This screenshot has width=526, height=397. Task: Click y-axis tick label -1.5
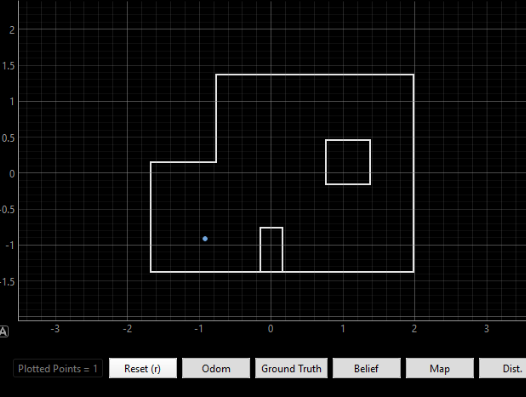point(7,282)
